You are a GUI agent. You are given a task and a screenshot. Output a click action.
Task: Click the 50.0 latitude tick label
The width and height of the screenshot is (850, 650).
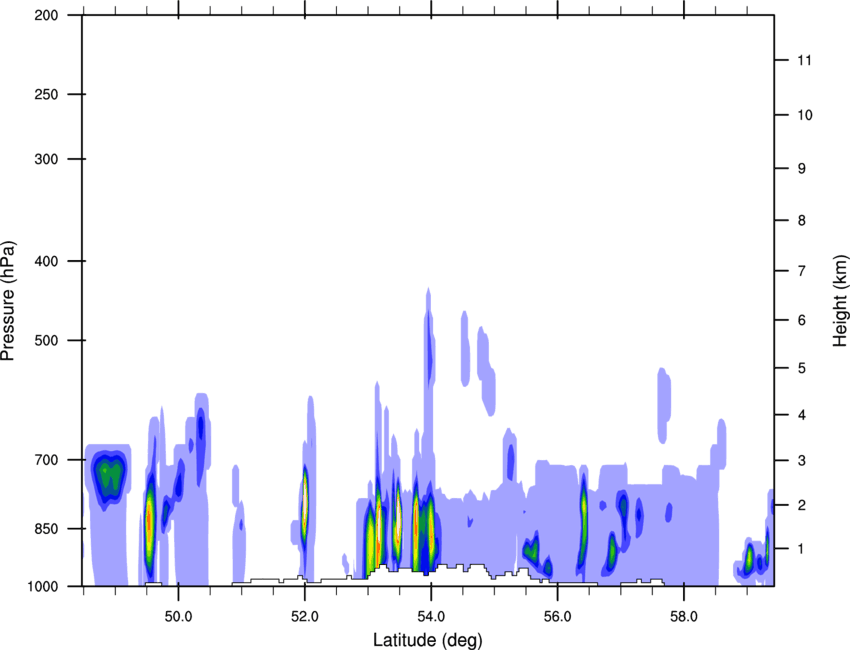pos(178,617)
